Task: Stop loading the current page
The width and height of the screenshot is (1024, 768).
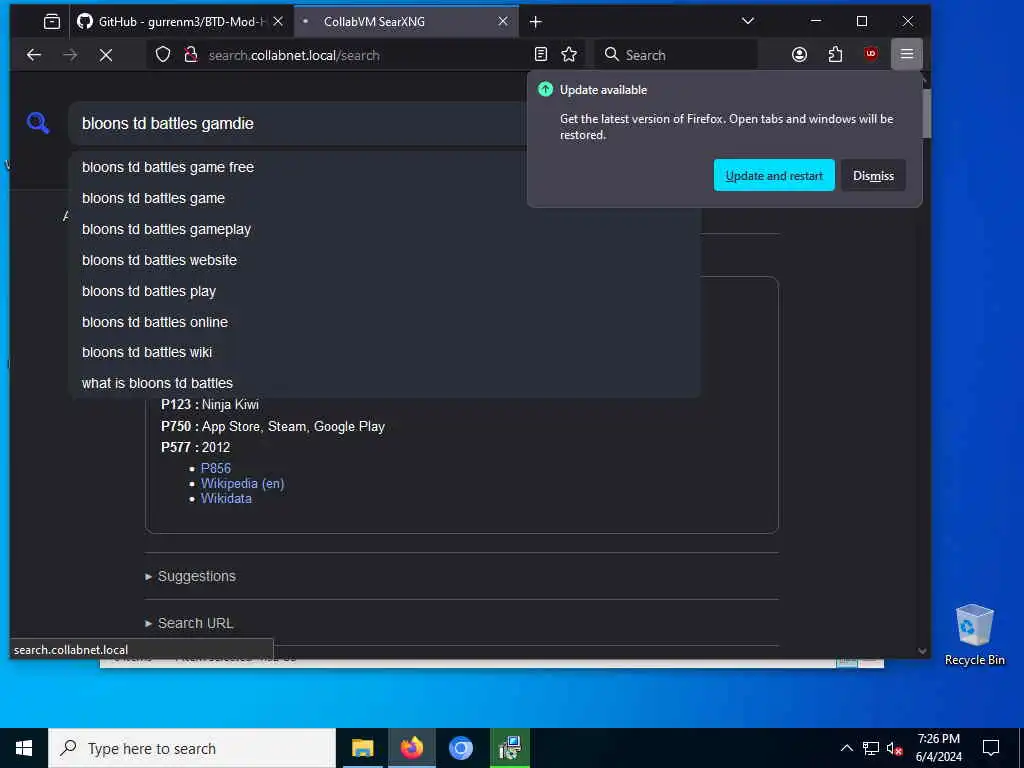Action: coord(106,55)
